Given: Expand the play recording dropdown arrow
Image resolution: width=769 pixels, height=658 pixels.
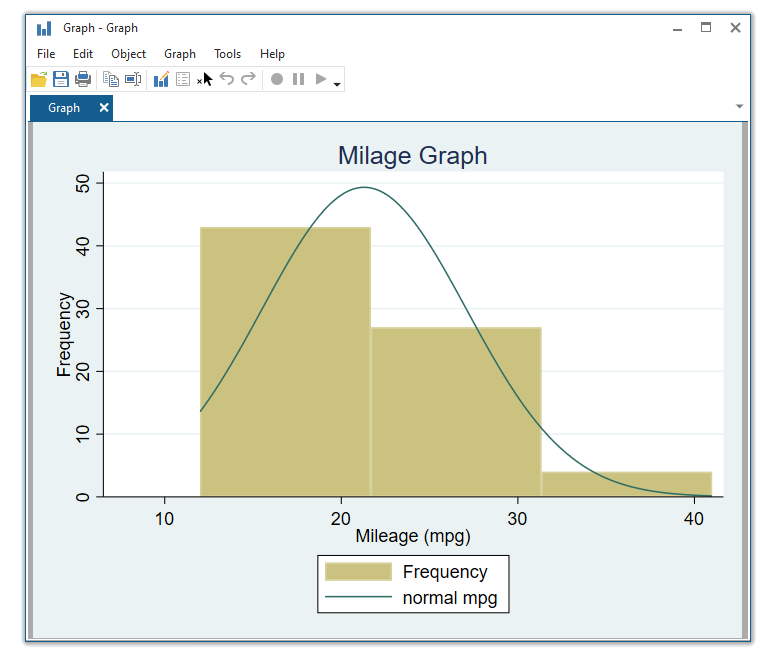Looking at the screenshot, I should [337, 84].
